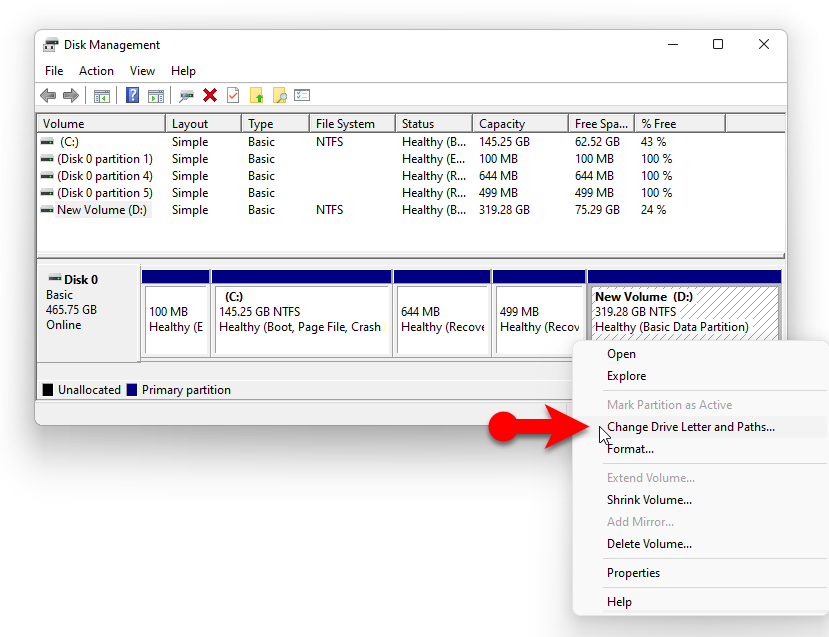Select Change Drive Letter and Paths
This screenshot has height=637, width=829.
pyautogui.click(x=700, y=427)
